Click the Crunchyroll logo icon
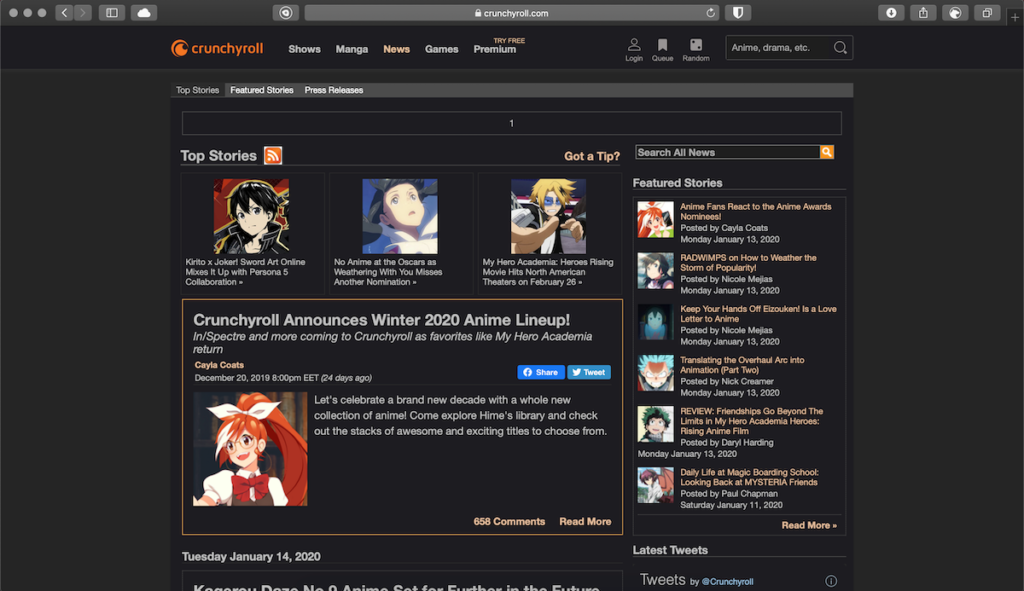Image resolution: width=1024 pixels, height=591 pixels. [x=180, y=46]
